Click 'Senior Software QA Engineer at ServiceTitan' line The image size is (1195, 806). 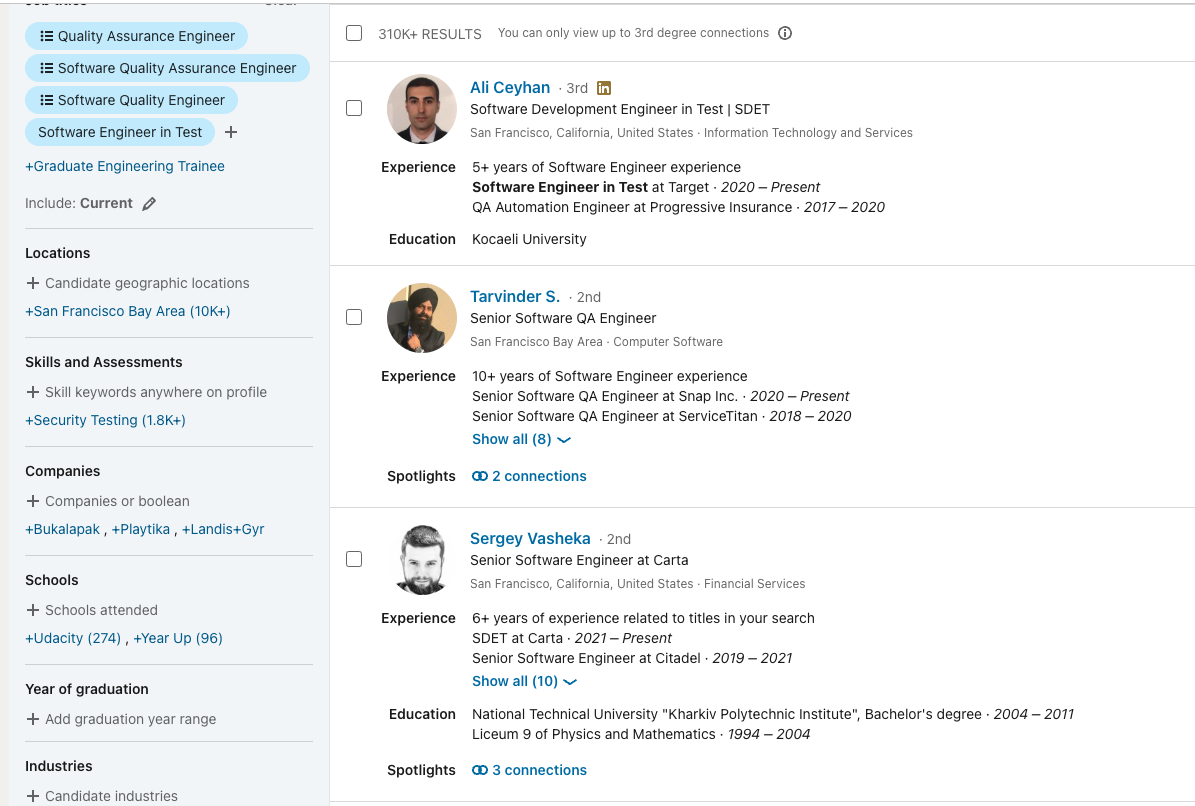coord(662,416)
